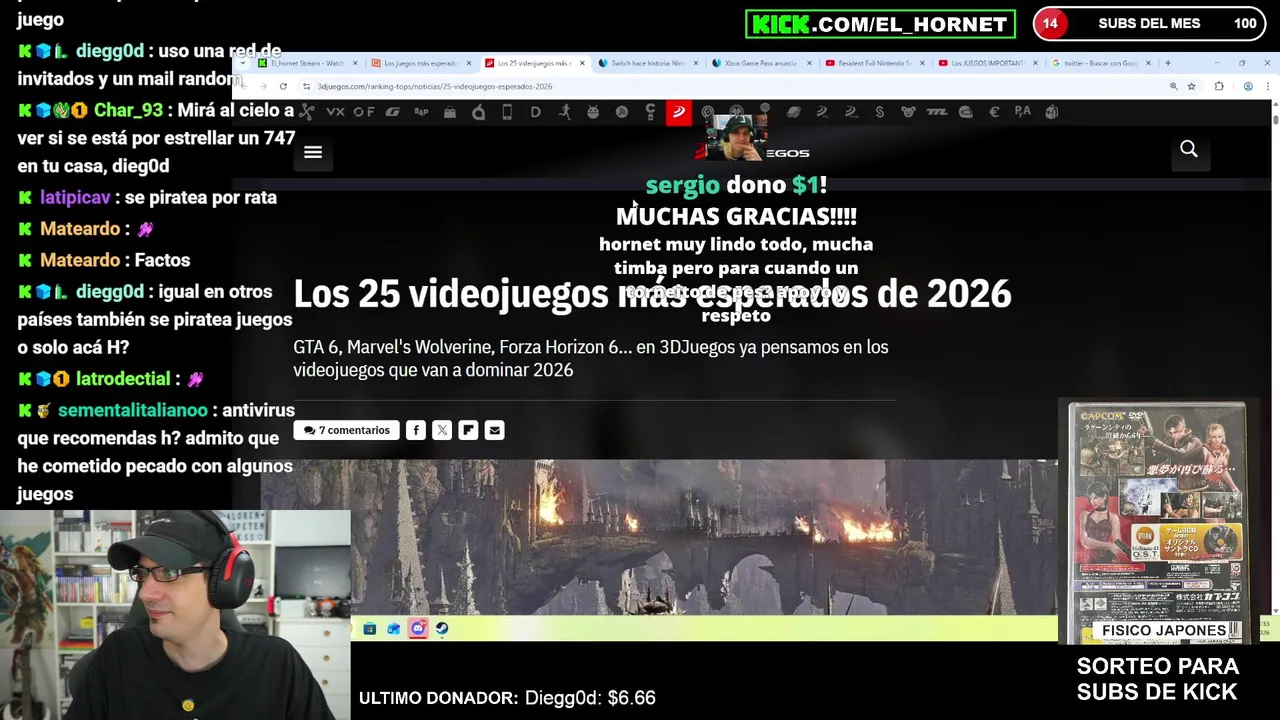Click the address bar URL field
The height and width of the screenshot is (720, 1280).
(x=730, y=86)
